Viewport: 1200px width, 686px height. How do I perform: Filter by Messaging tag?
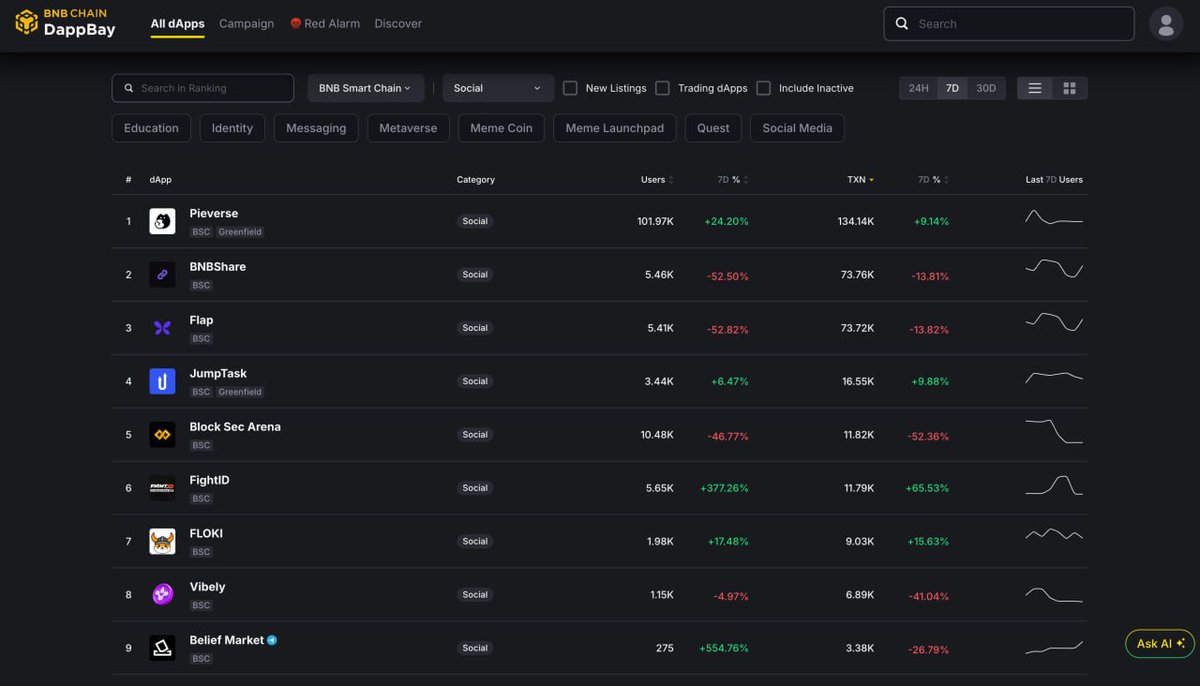pyautogui.click(x=316, y=128)
